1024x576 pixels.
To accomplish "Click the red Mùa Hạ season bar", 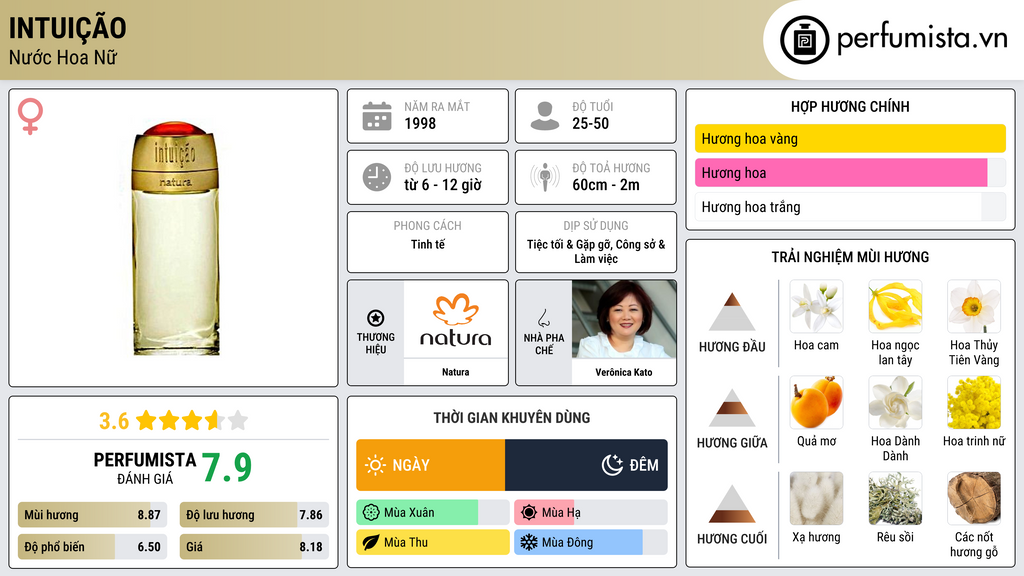I will coord(590,513).
